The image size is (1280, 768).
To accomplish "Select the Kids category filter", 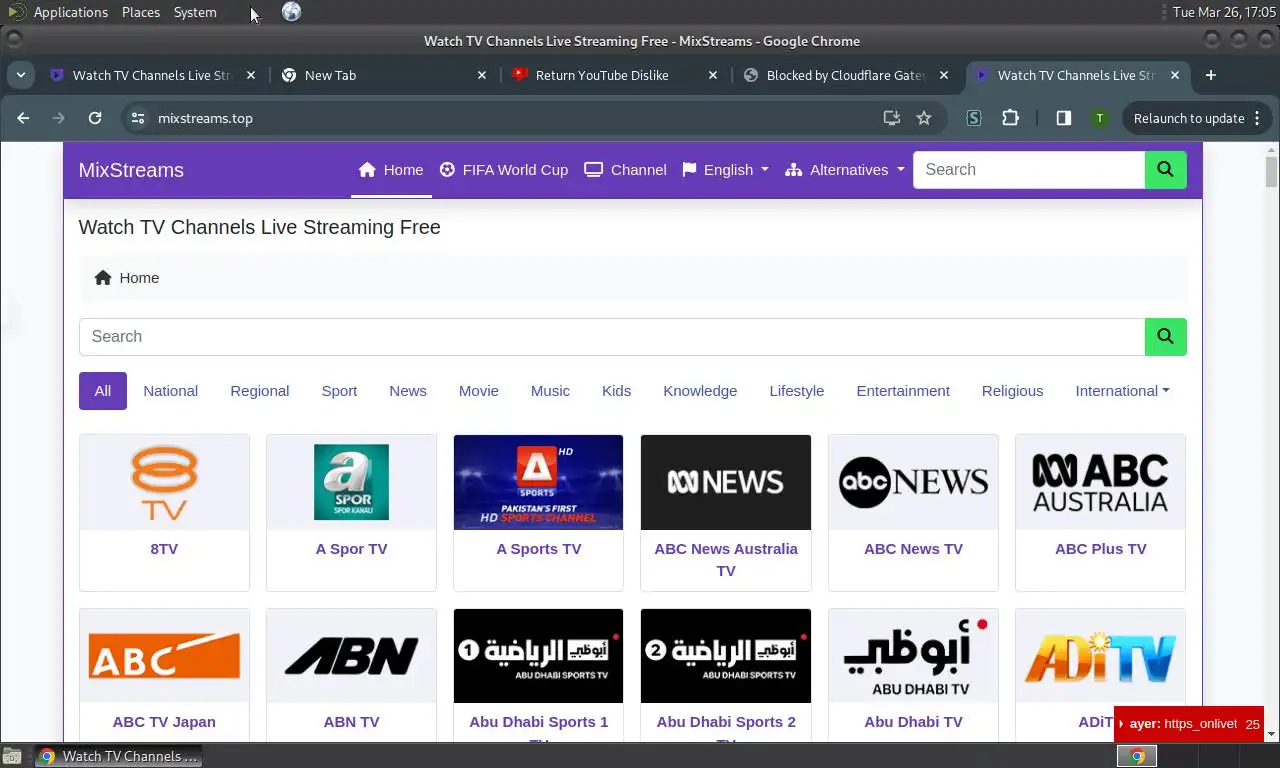I will [617, 391].
